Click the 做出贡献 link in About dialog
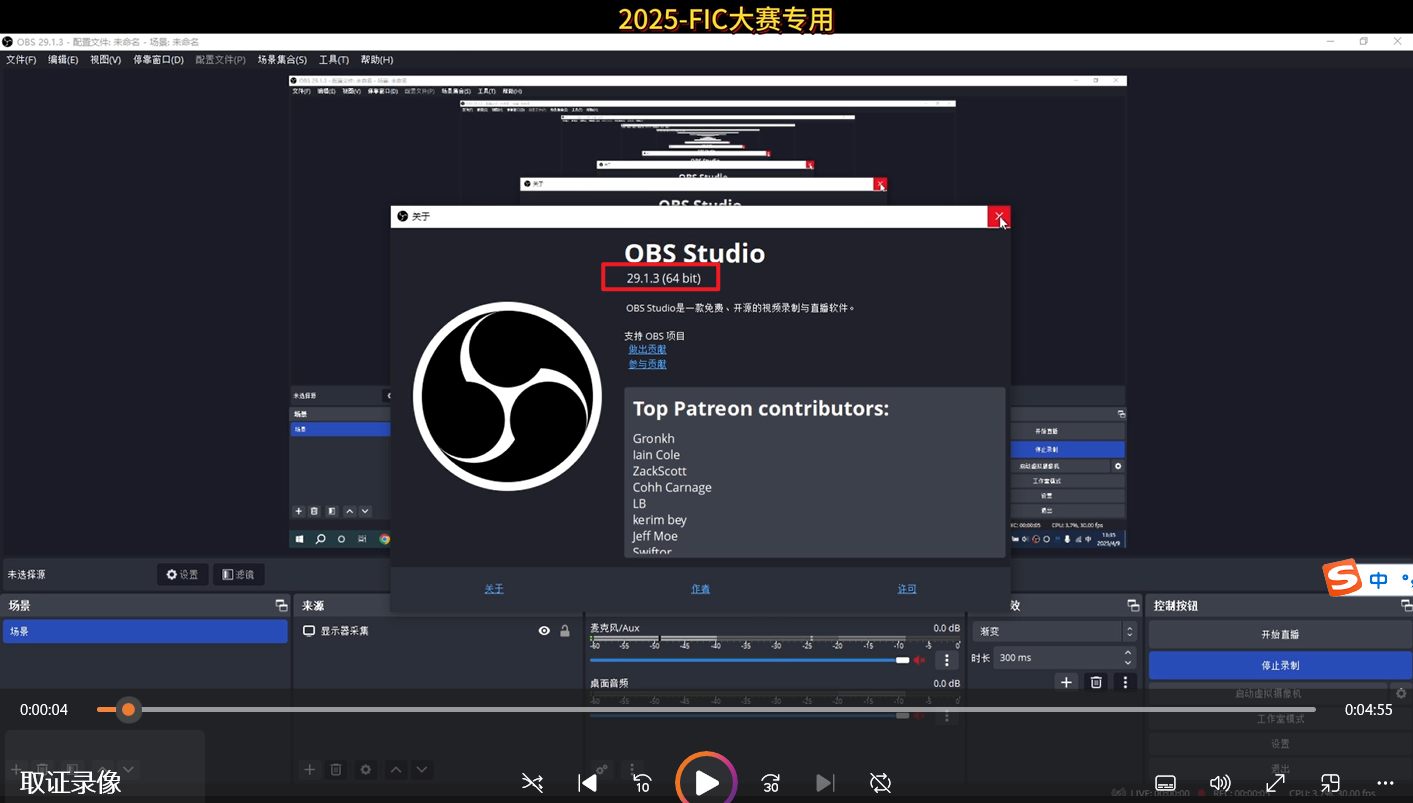The height and width of the screenshot is (803, 1413). pos(647,349)
